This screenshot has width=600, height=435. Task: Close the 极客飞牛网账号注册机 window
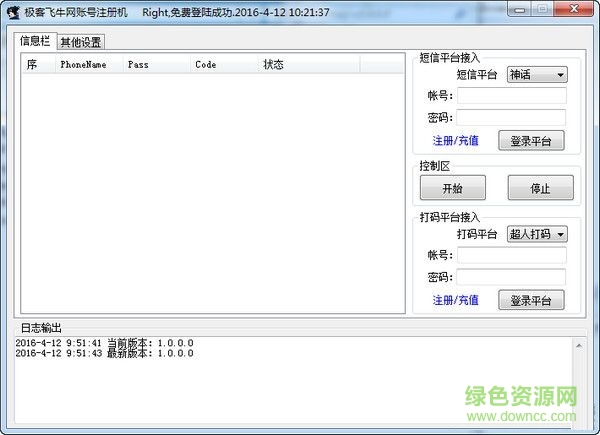574,9
